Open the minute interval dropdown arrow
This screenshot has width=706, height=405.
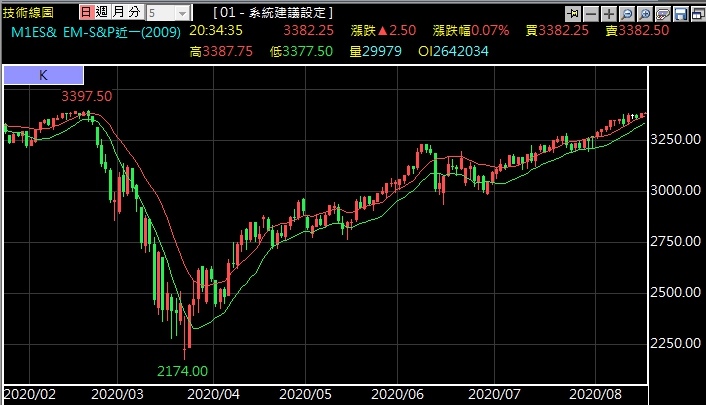tap(182, 13)
